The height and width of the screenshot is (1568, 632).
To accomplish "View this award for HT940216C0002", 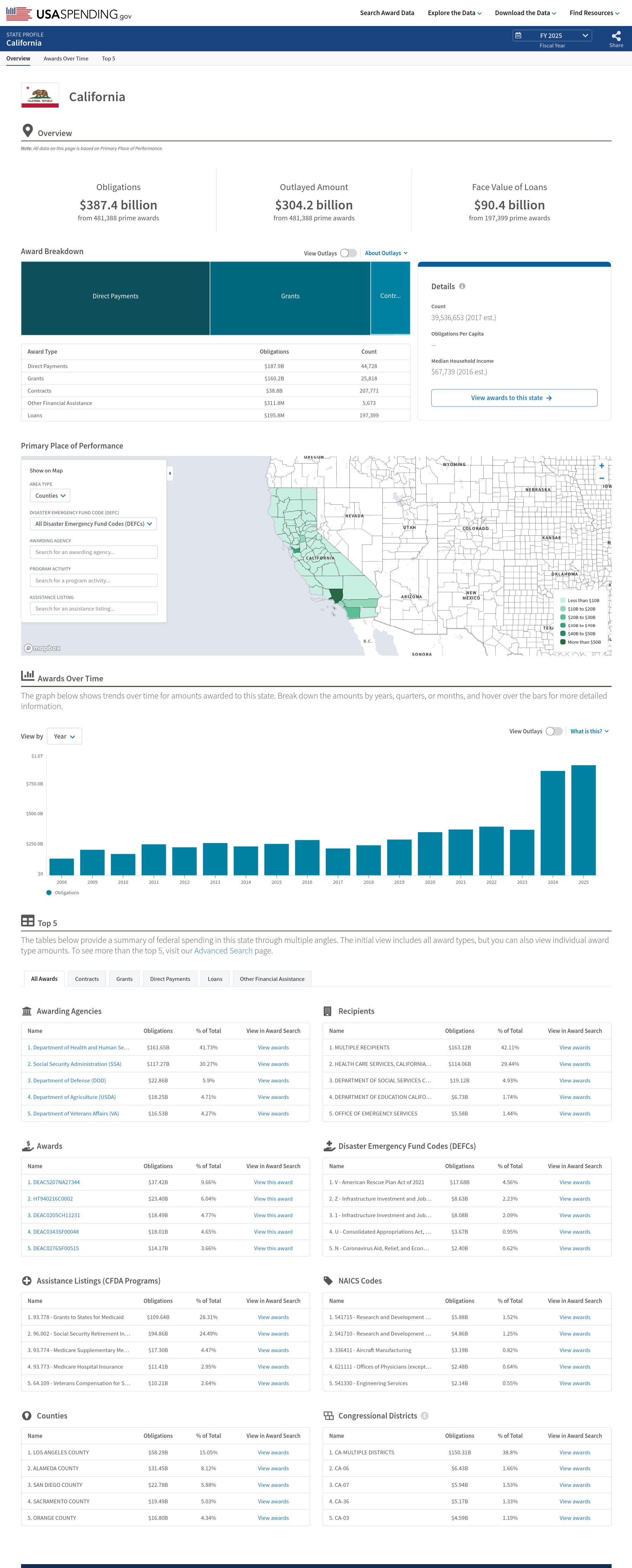I will [x=273, y=1199].
